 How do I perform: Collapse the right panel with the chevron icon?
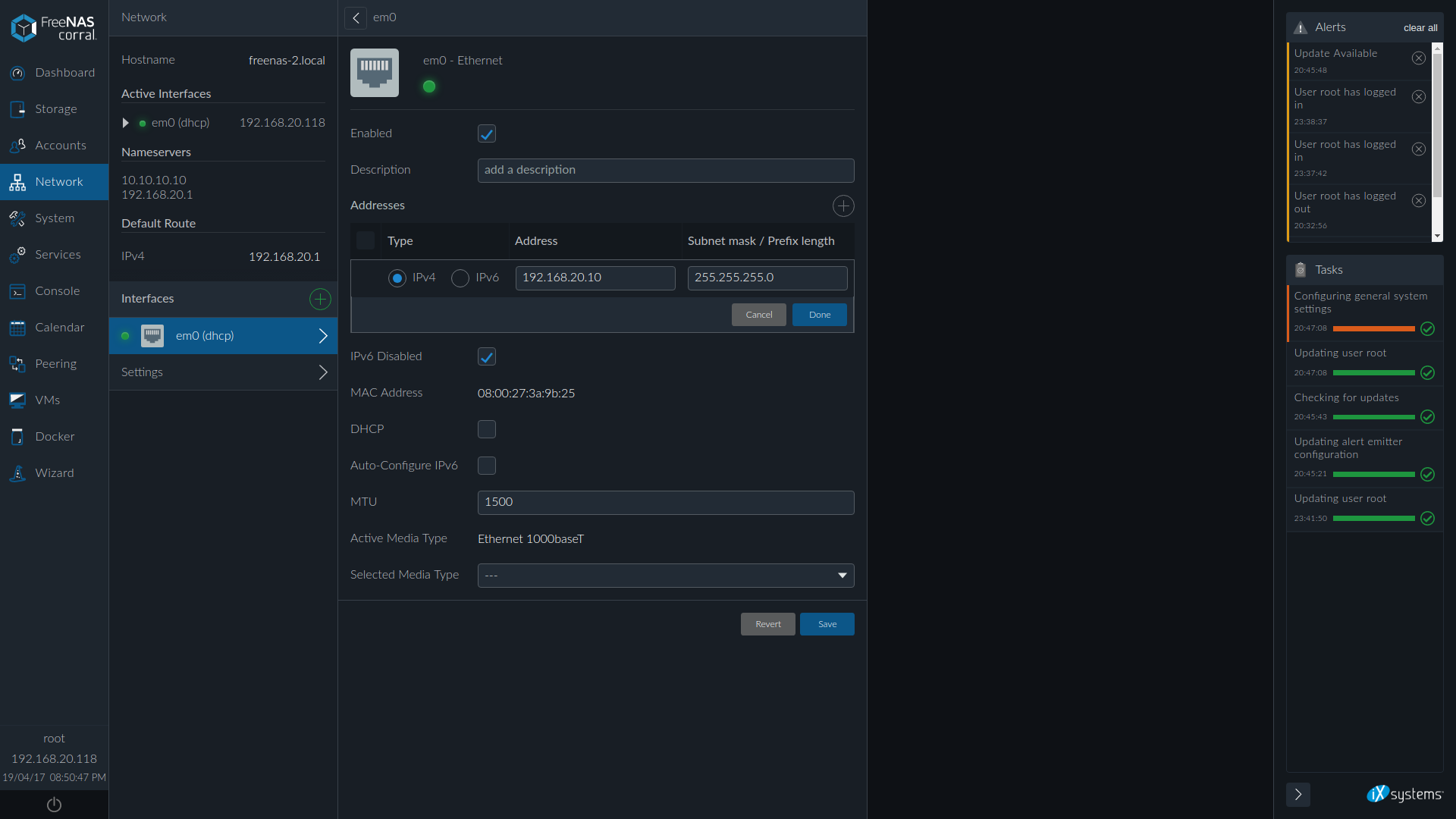(1298, 794)
